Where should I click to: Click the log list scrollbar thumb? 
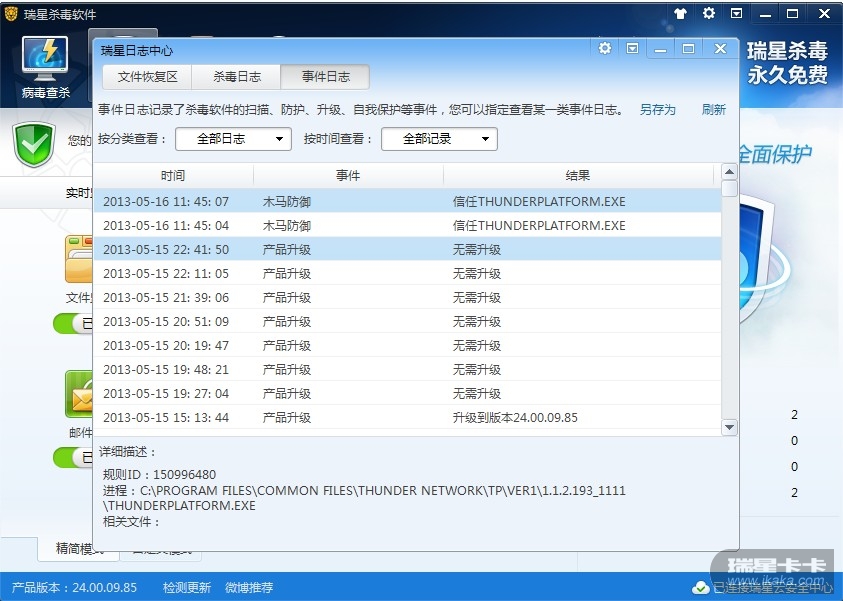coord(730,189)
